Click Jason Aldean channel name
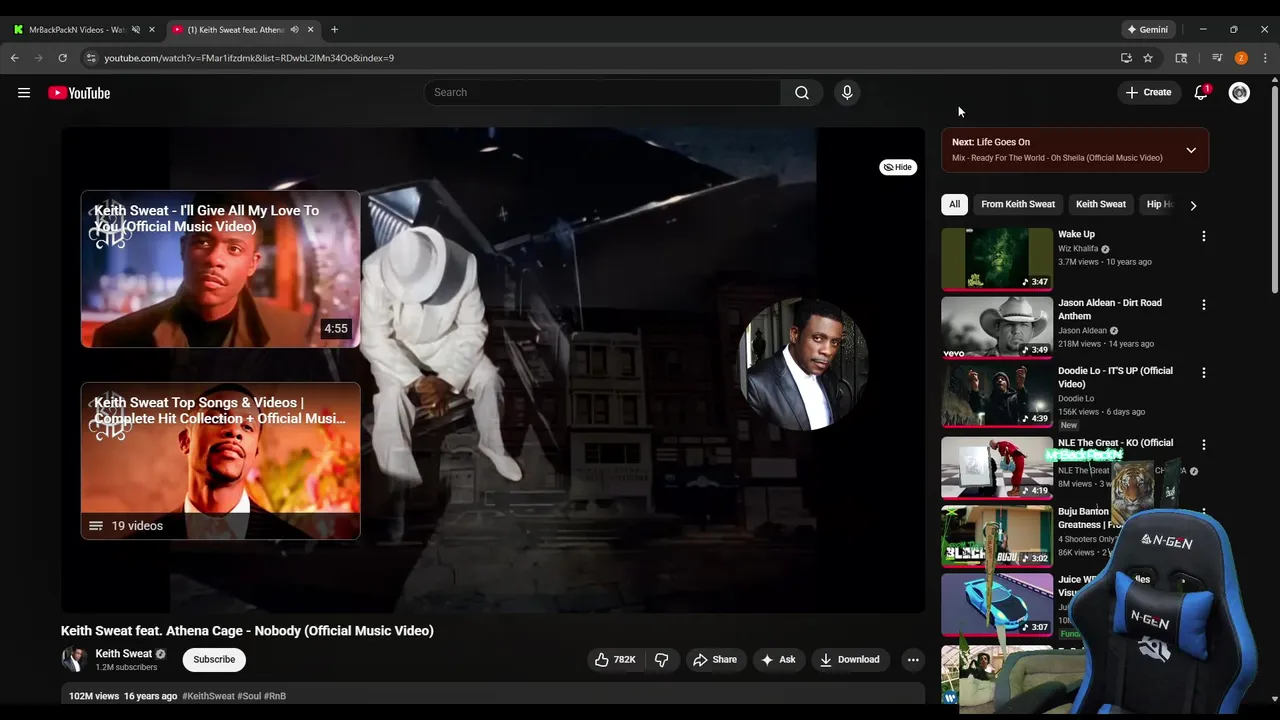 pos(1083,331)
